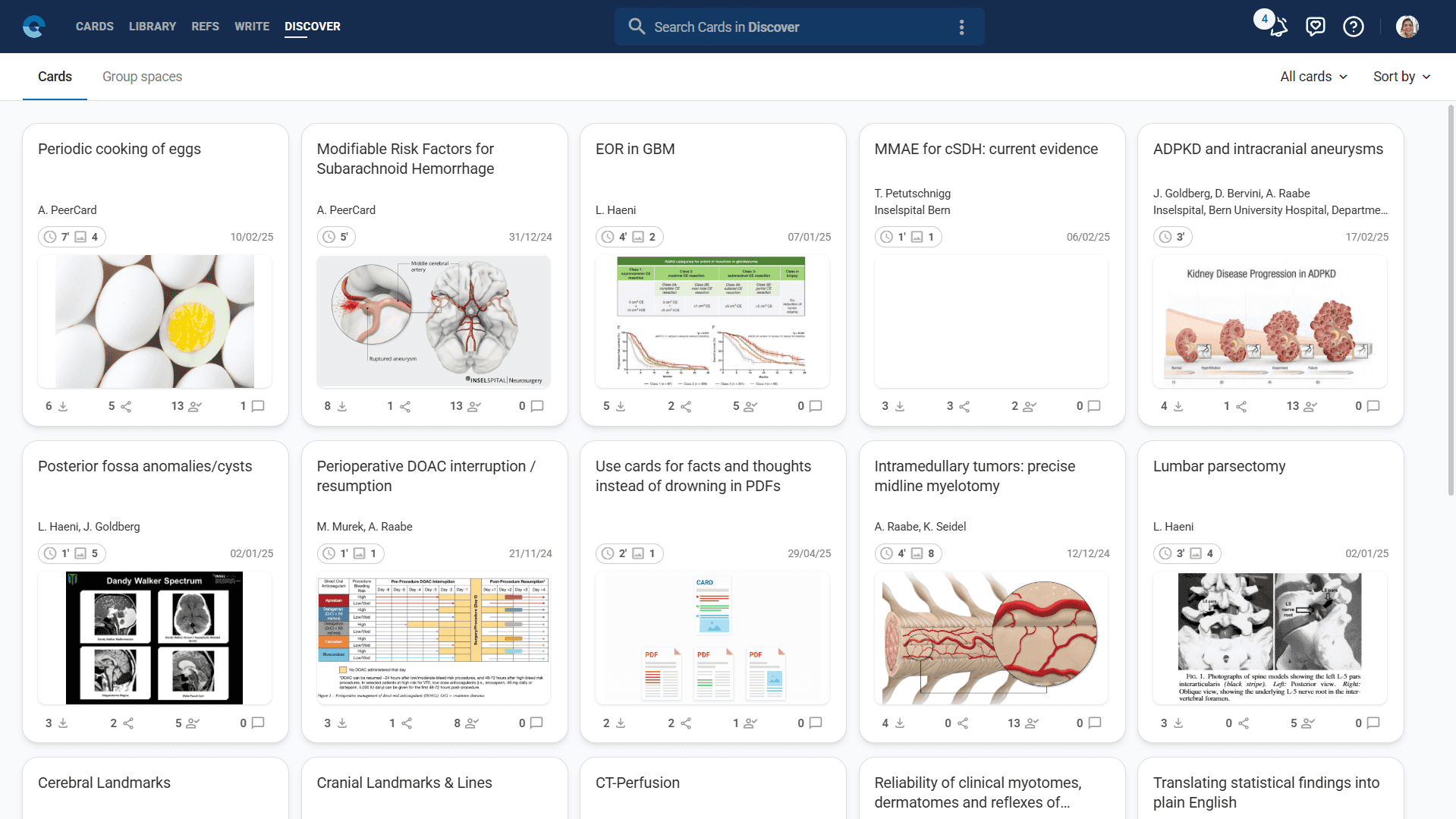Click the search magnifier icon
This screenshot has height=819, width=1456.
point(636,27)
